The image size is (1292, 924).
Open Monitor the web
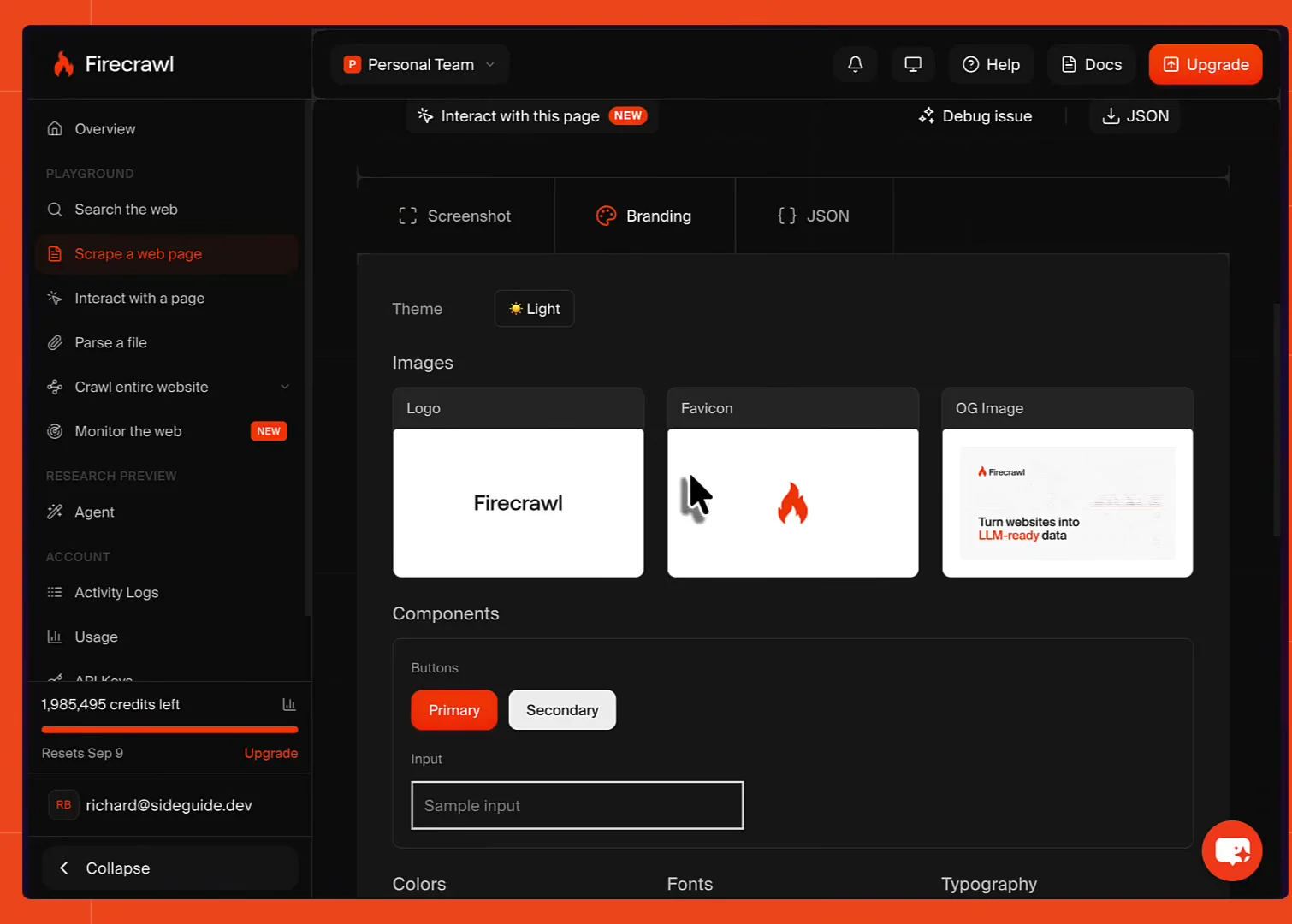coord(167,432)
